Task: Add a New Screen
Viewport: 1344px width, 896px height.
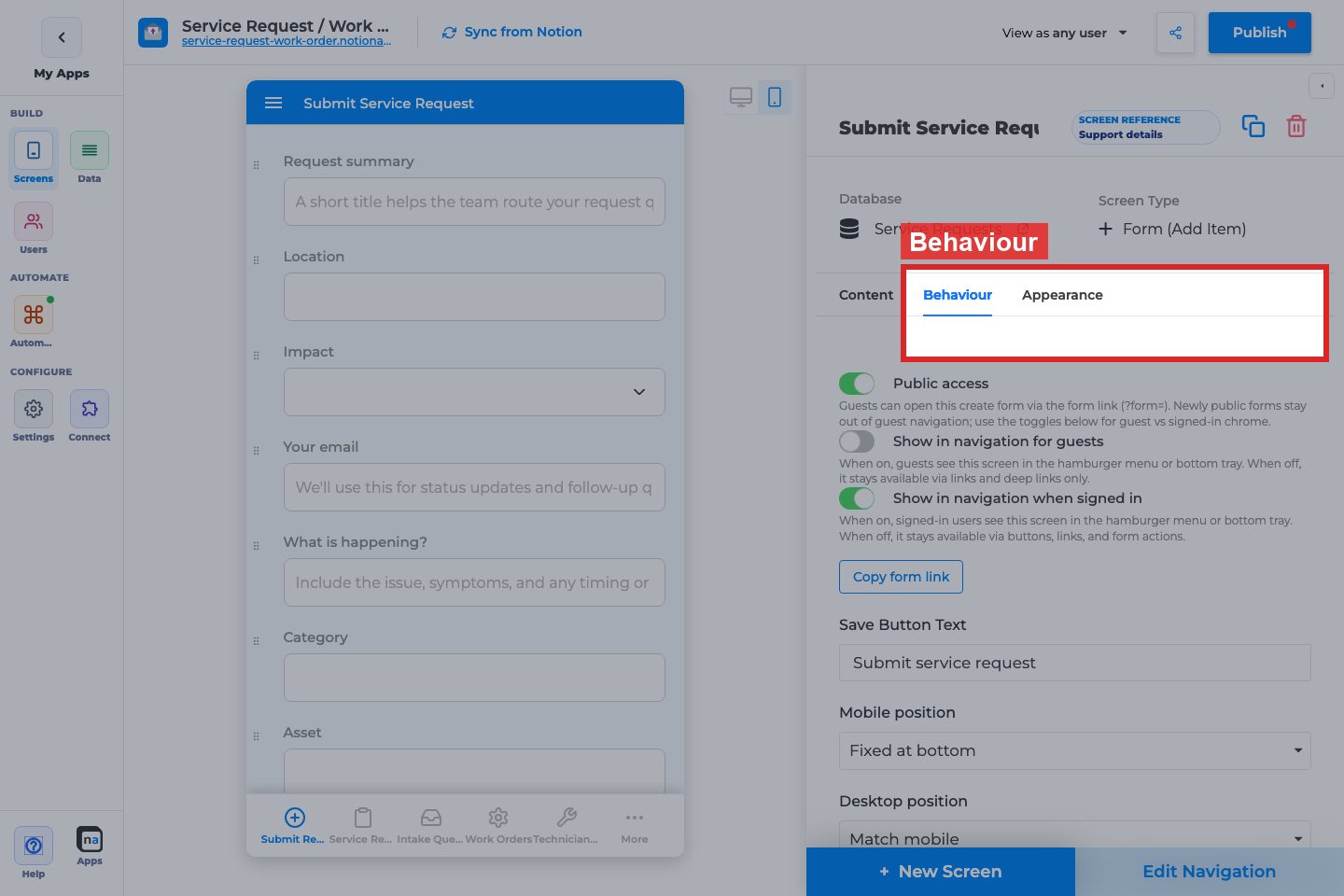Action: 941,872
